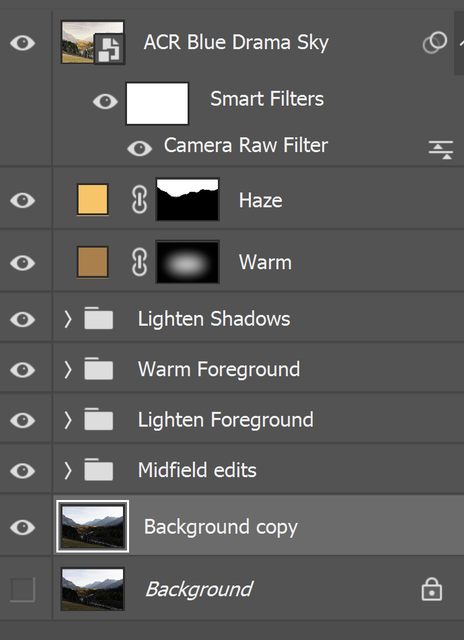
Task: Click the Midfield edits folder icon
Action: 98,469
